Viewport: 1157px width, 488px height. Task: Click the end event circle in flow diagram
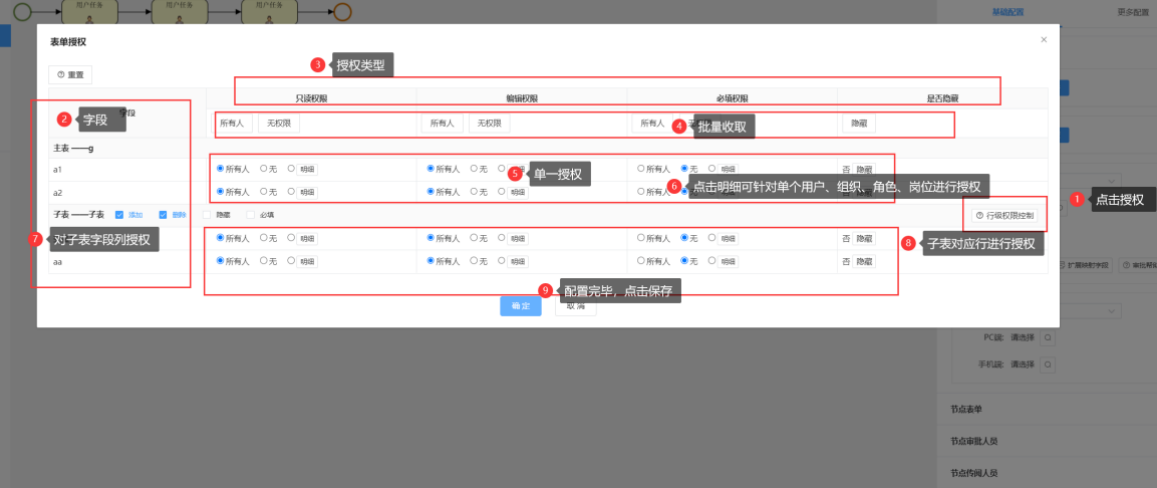pos(343,12)
